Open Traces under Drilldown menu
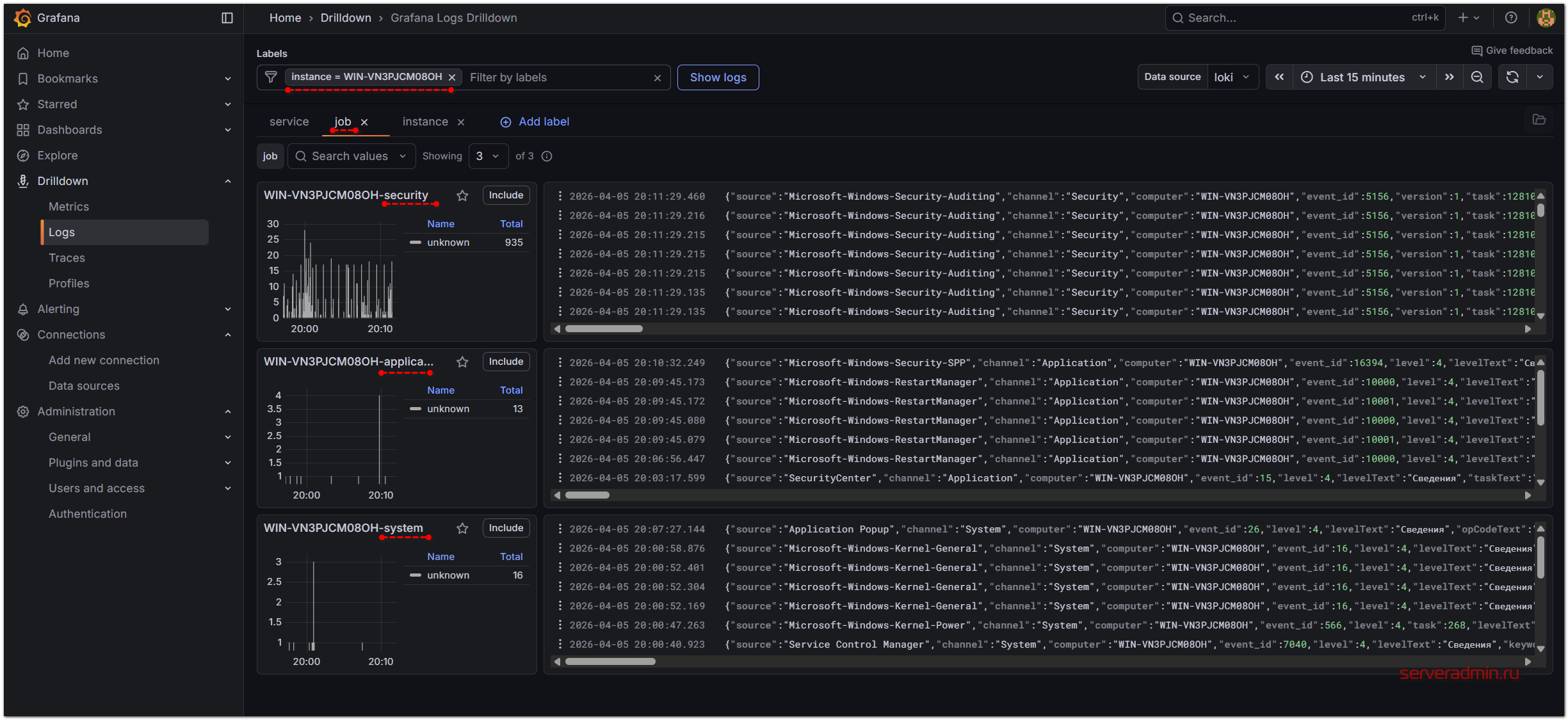 click(x=67, y=258)
